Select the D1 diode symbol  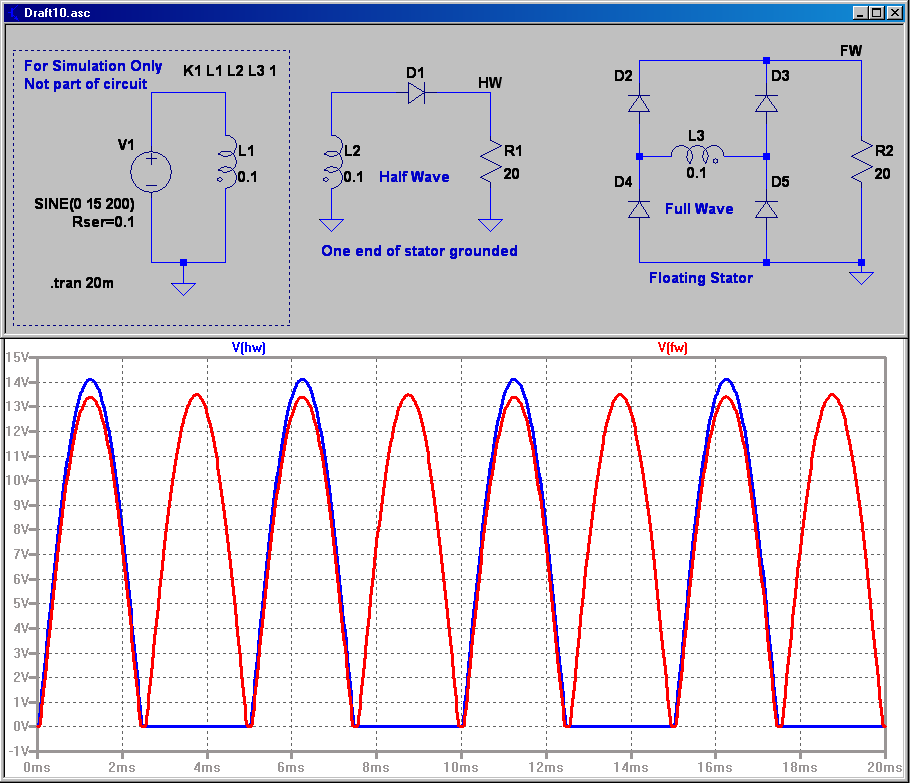(416, 93)
